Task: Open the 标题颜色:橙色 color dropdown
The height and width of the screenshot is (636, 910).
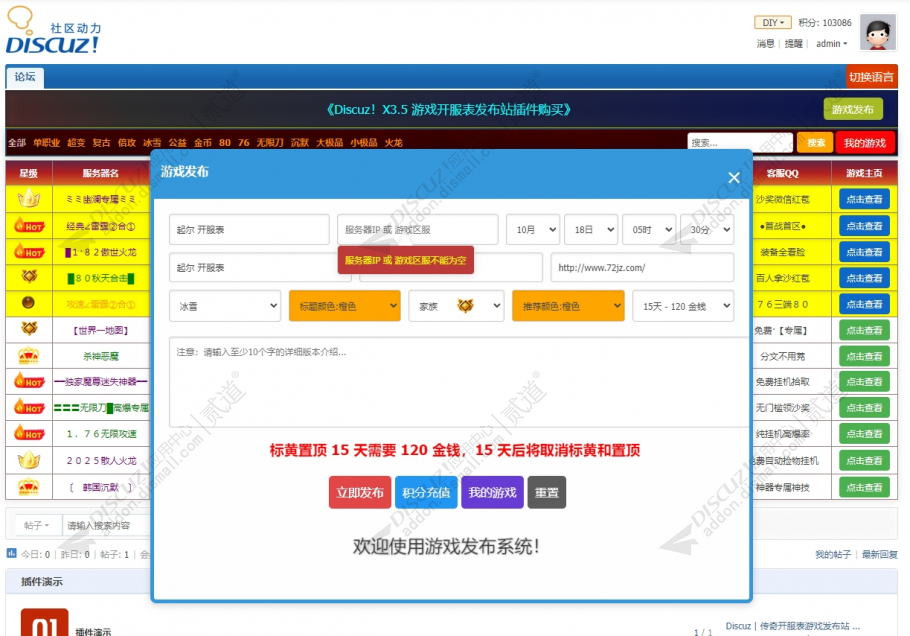Action: (345, 306)
